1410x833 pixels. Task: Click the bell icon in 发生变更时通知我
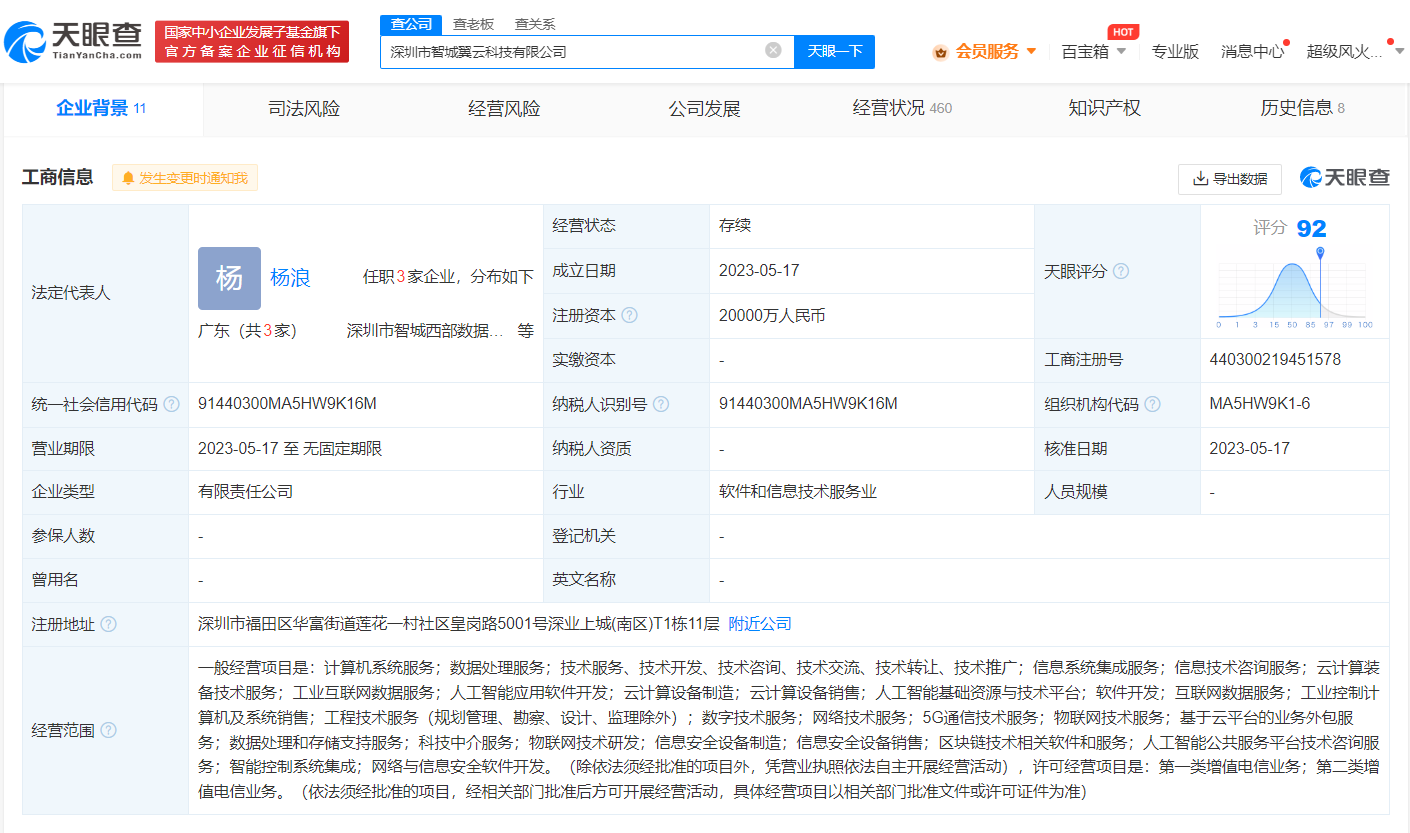click(128, 178)
